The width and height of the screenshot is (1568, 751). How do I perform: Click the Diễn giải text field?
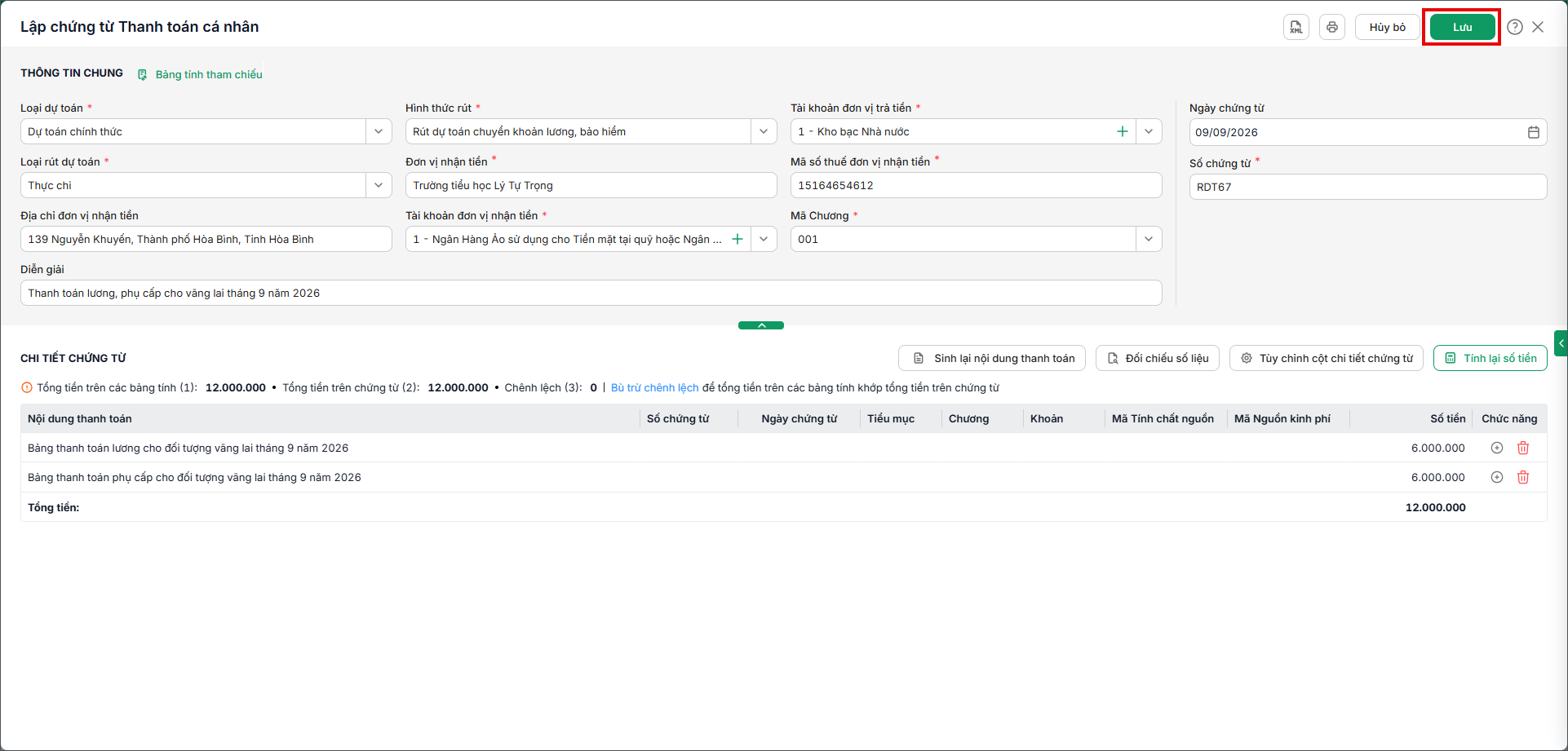[591, 293]
